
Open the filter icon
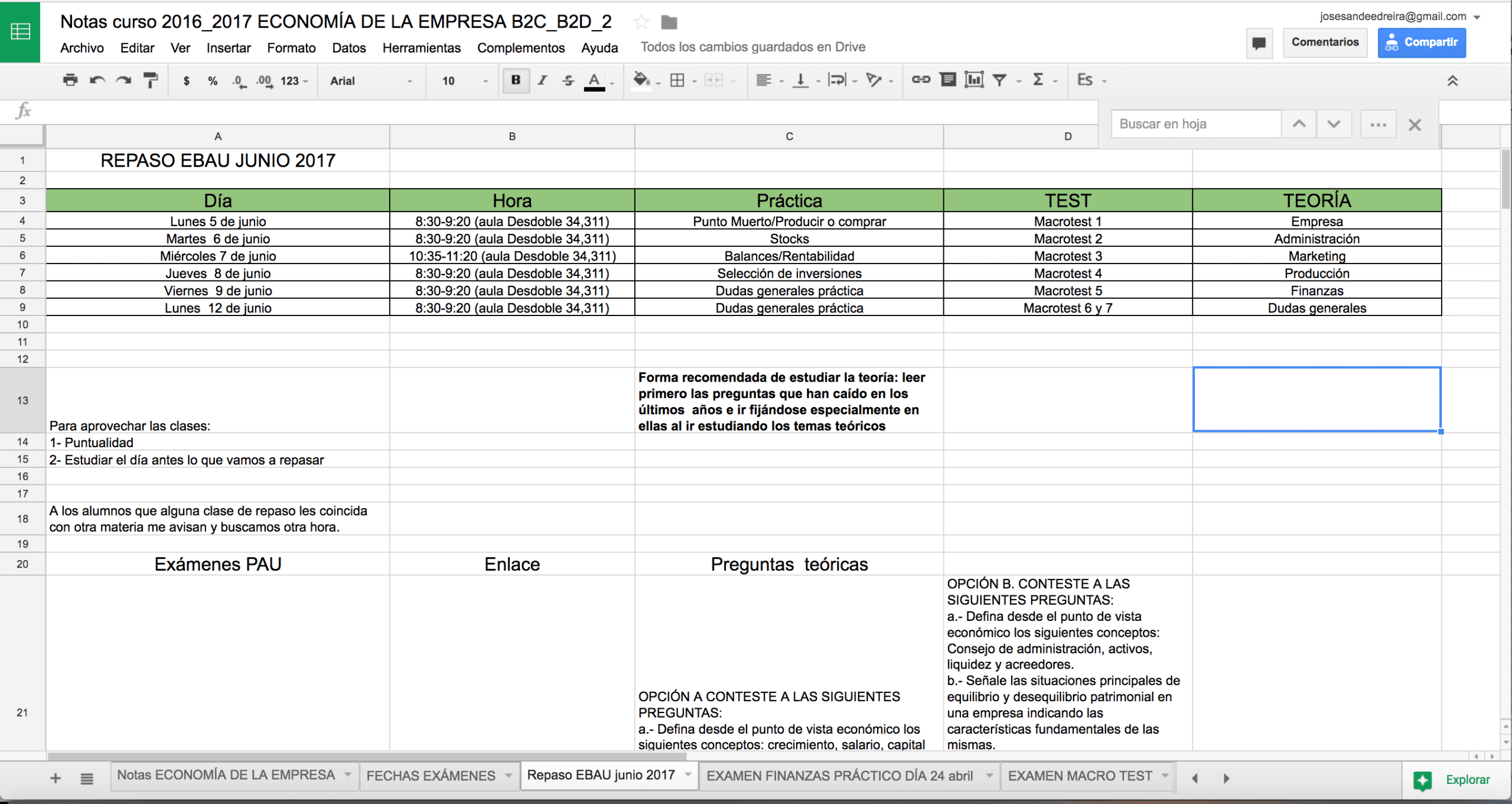click(x=999, y=80)
